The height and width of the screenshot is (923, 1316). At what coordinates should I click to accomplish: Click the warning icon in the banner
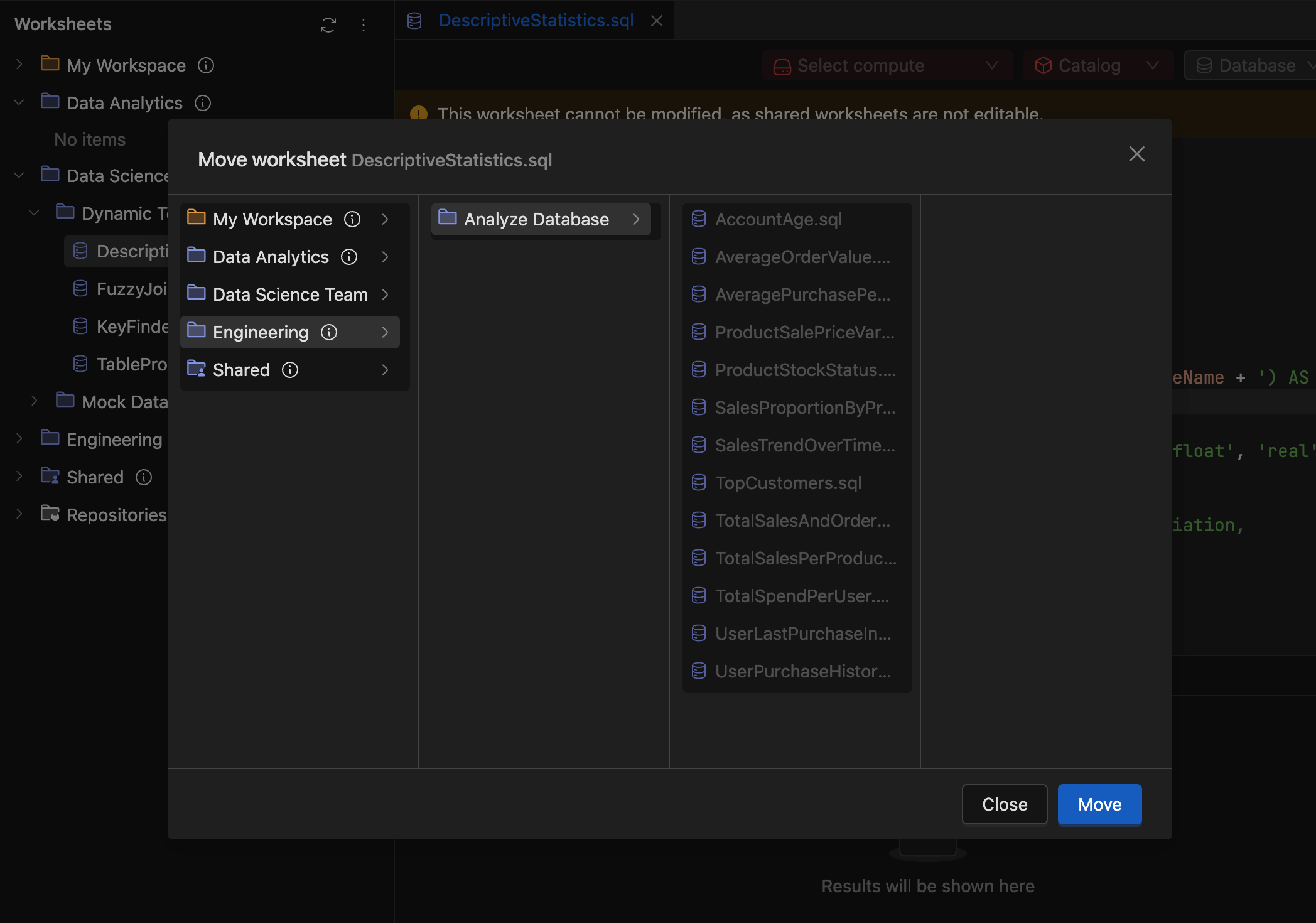tap(419, 114)
